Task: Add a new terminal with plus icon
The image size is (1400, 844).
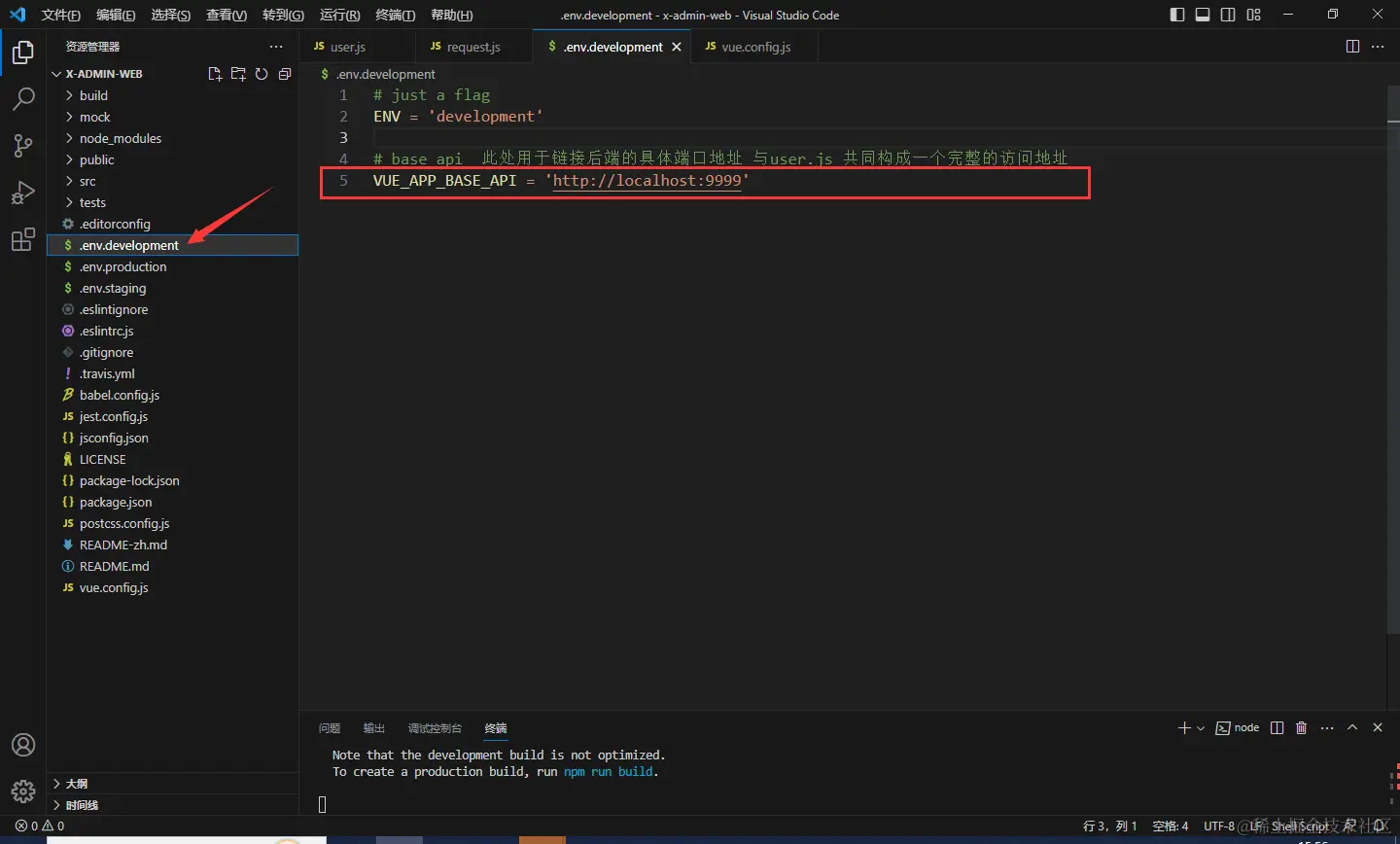Action: click(1184, 727)
